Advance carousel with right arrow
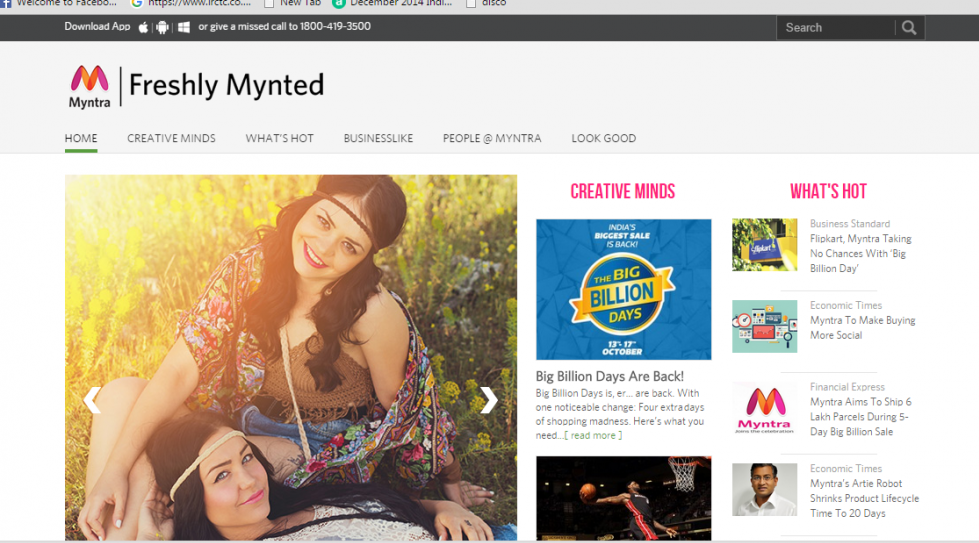Image resolution: width=979 pixels, height=543 pixels. pyautogui.click(x=488, y=400)
